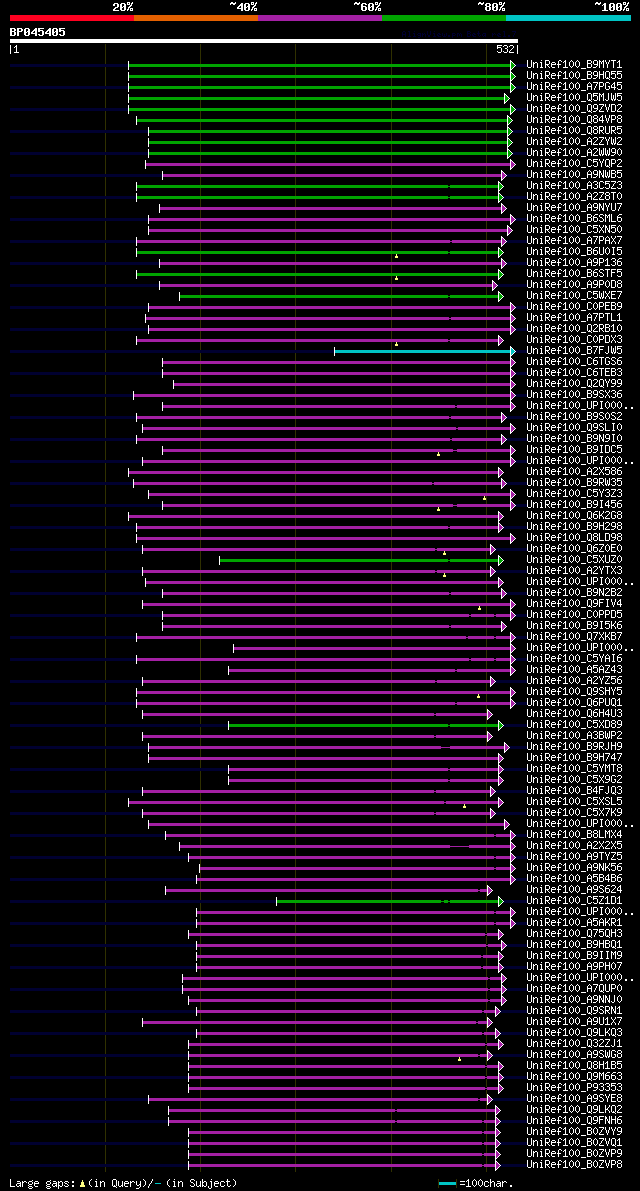Select the UniRef100_Q6K2G8 label
The height and width of the screenshot is (1191, 640).
point(574,517)
